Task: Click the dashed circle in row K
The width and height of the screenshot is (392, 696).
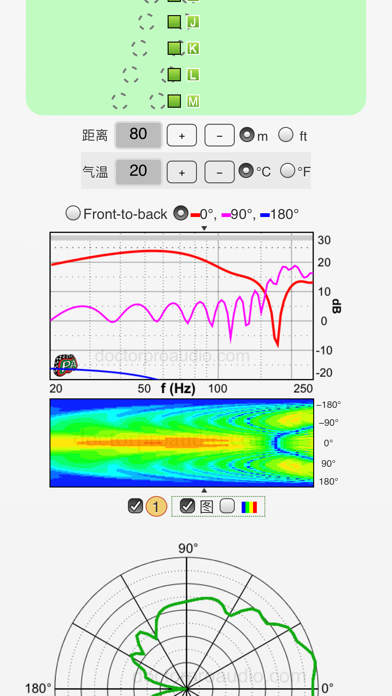Action: (x=139, y=48)
